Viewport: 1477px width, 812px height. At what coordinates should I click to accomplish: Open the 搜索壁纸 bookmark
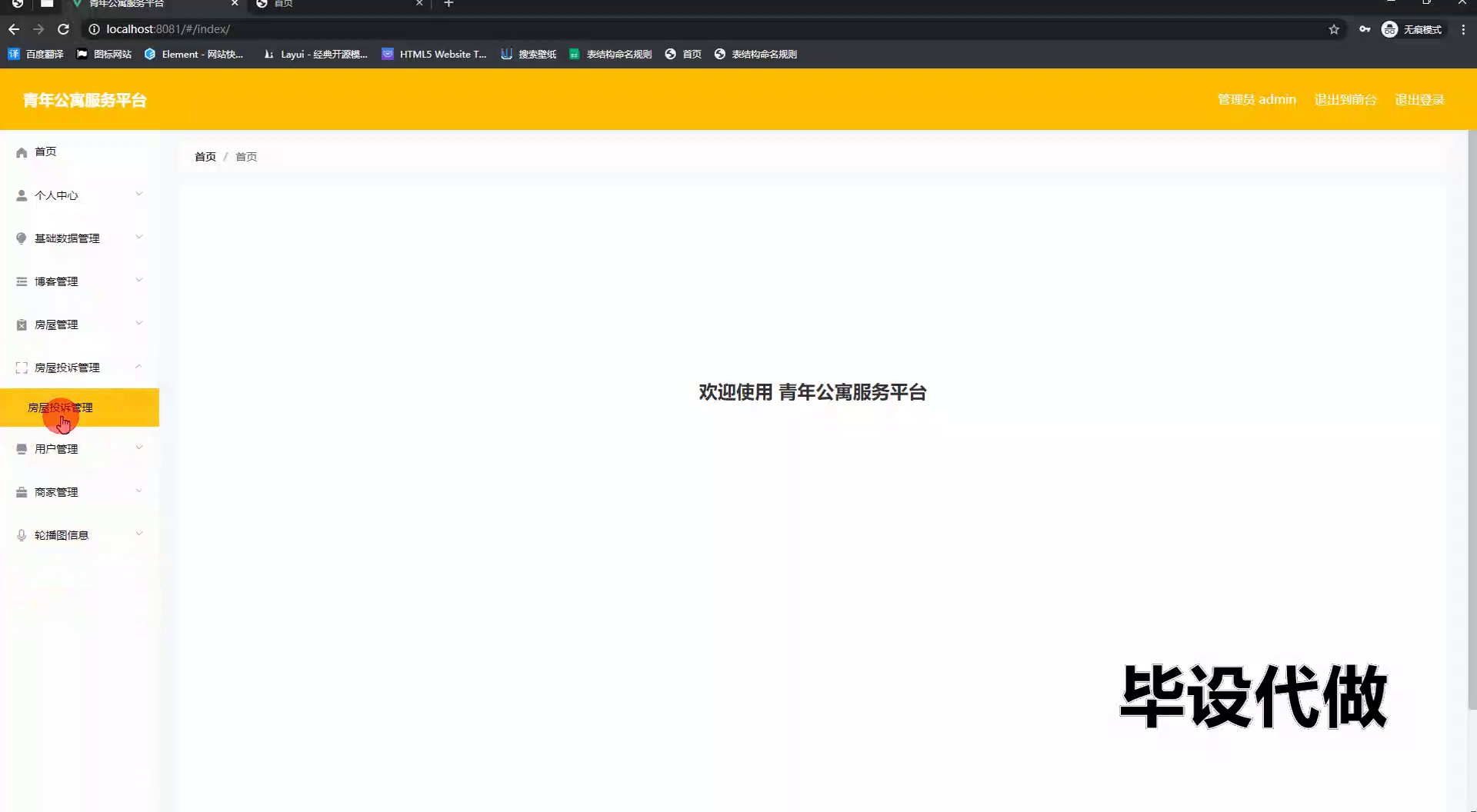pos(528,55)
